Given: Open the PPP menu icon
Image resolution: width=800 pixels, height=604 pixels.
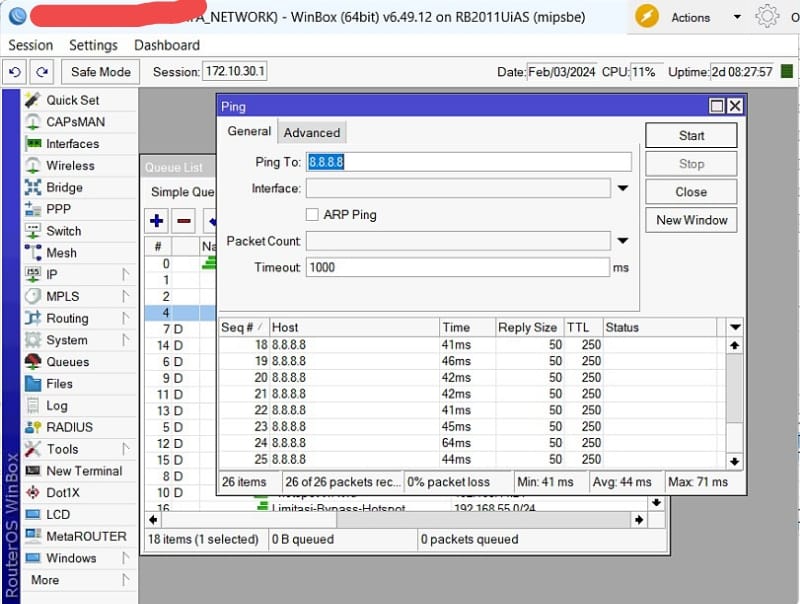Looking at the screenshot, I should (x=33, y=209).
